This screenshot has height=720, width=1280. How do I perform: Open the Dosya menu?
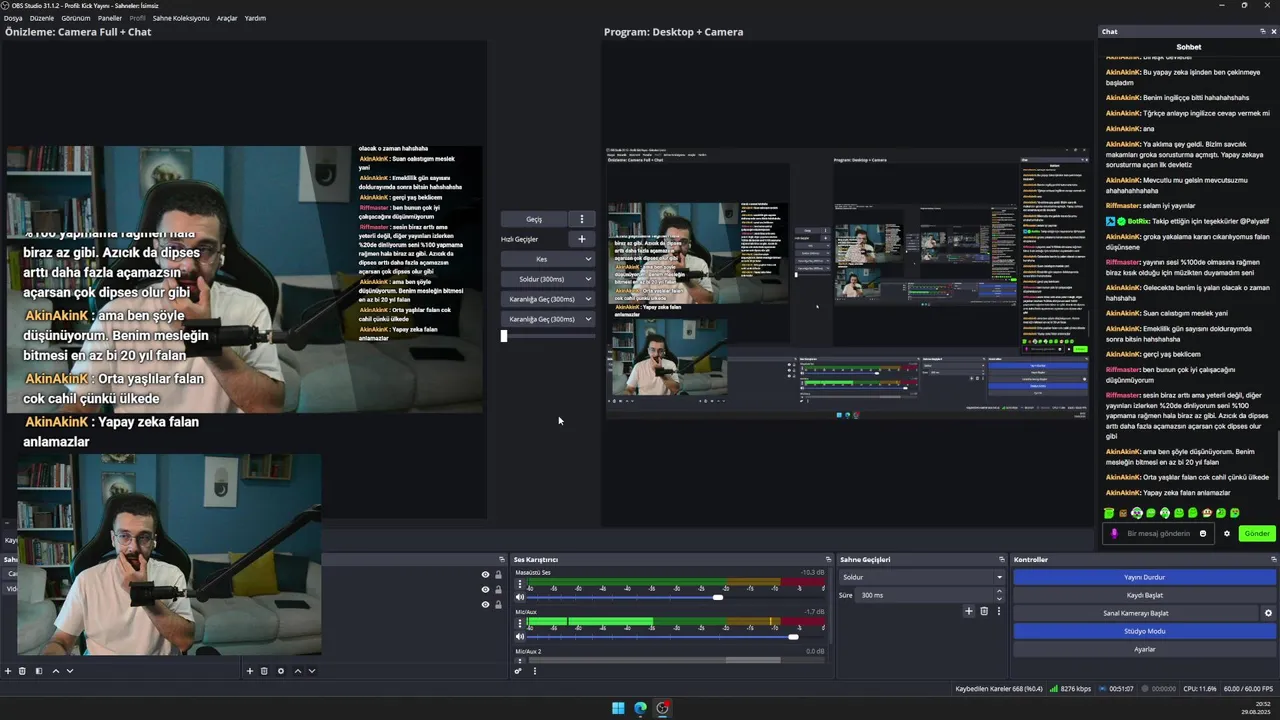click(13, 18)
